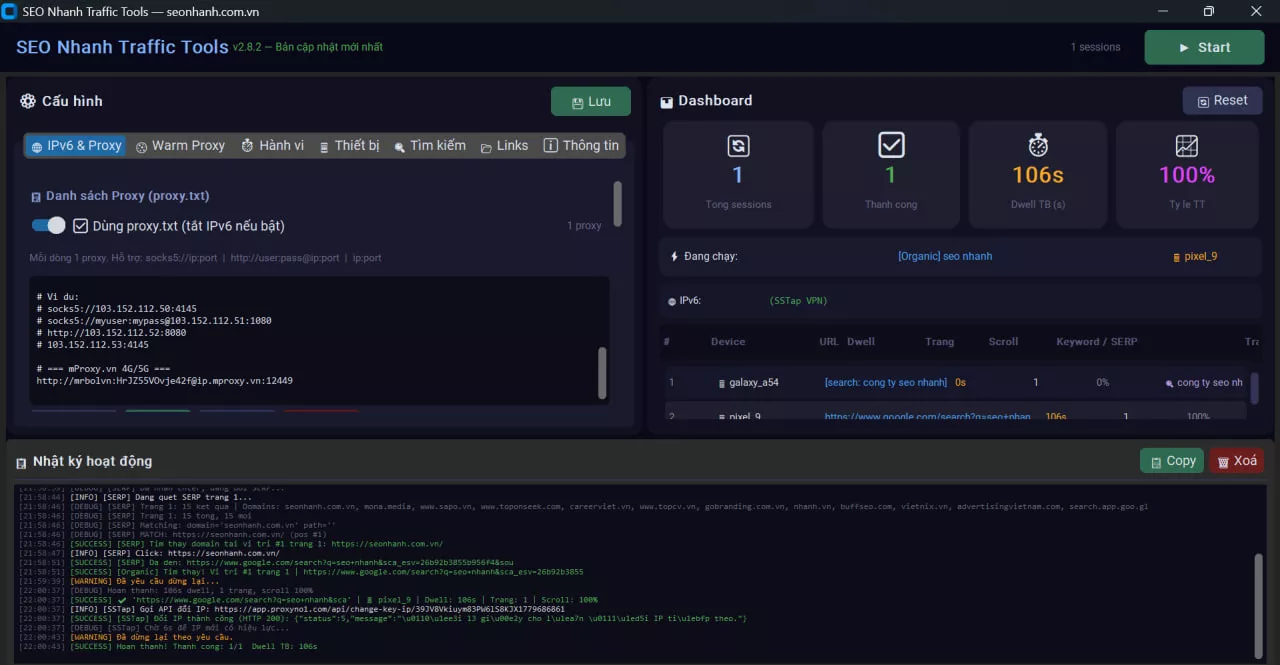Copy the activity log

(x=1172, y=461)
